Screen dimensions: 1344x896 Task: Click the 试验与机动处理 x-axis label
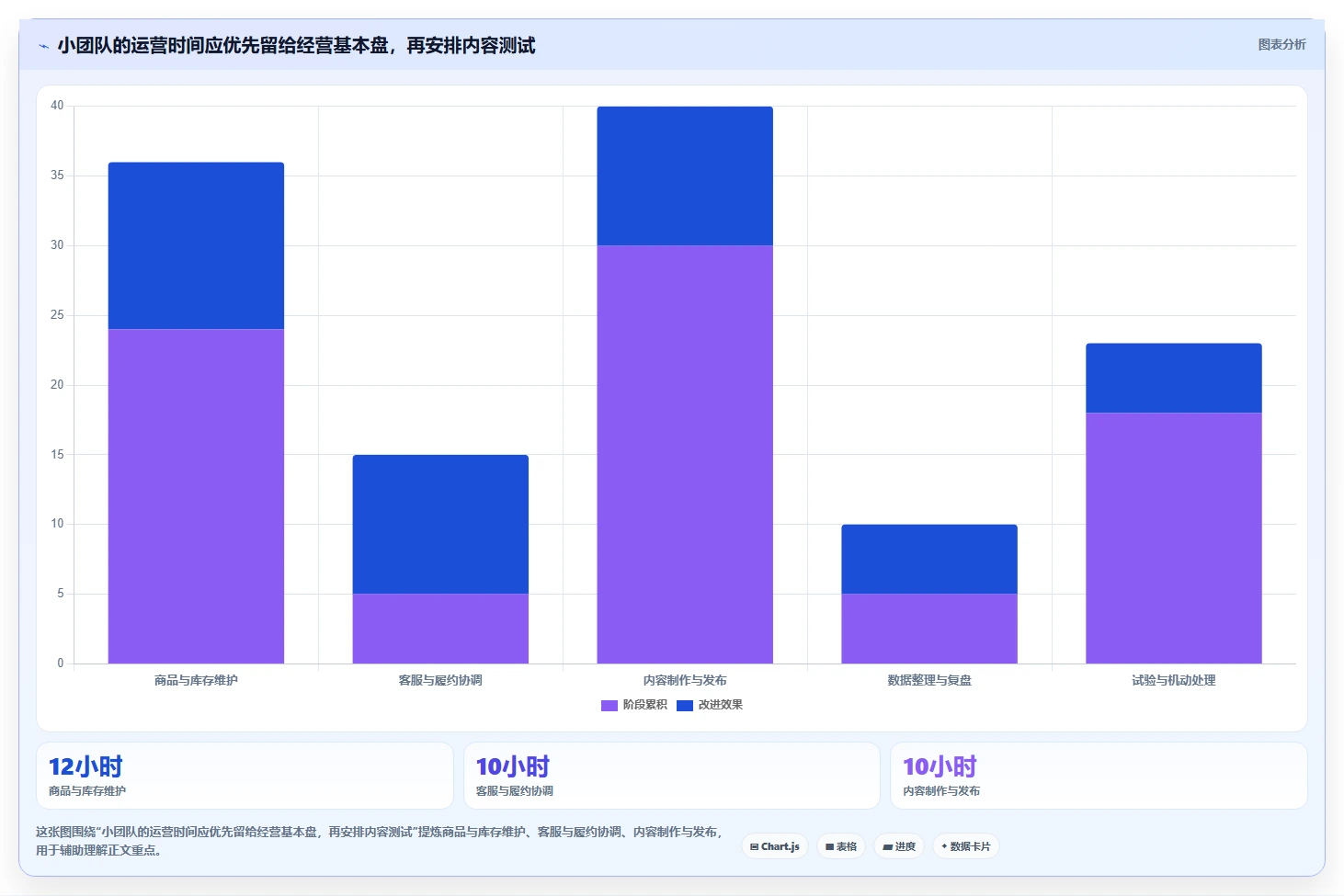(1174, 680)
